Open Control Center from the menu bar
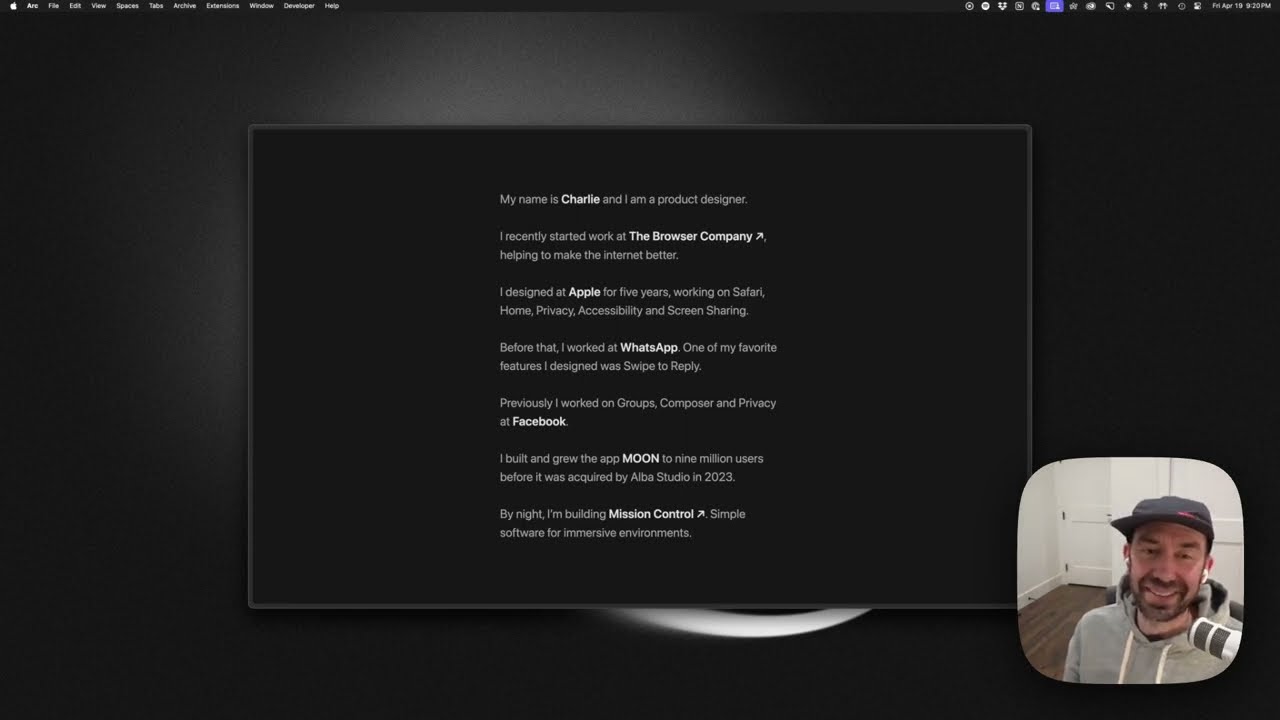 (1198, 6)
